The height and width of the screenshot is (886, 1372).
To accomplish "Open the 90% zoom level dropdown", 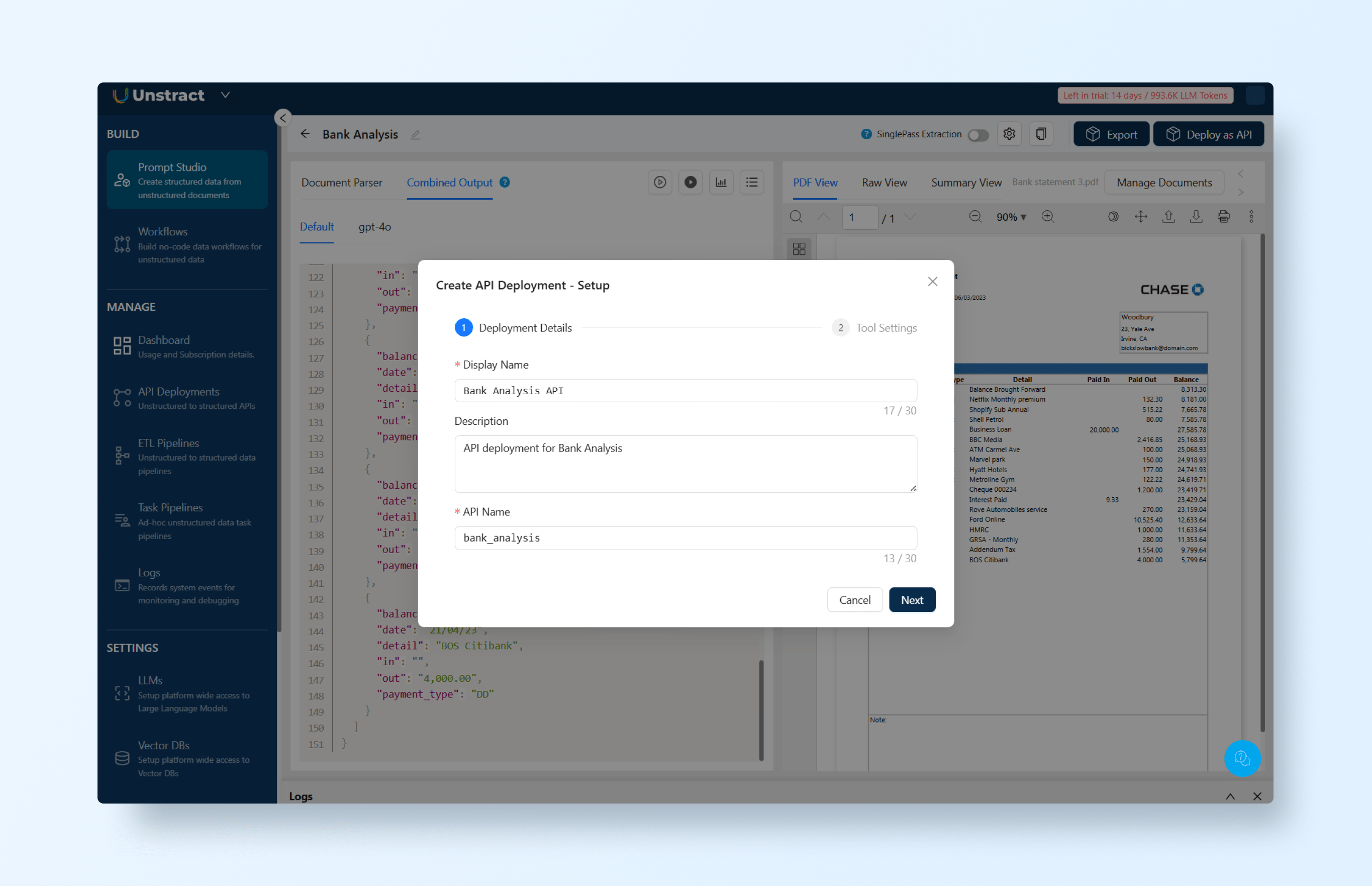I will [x=1011, y=217].
